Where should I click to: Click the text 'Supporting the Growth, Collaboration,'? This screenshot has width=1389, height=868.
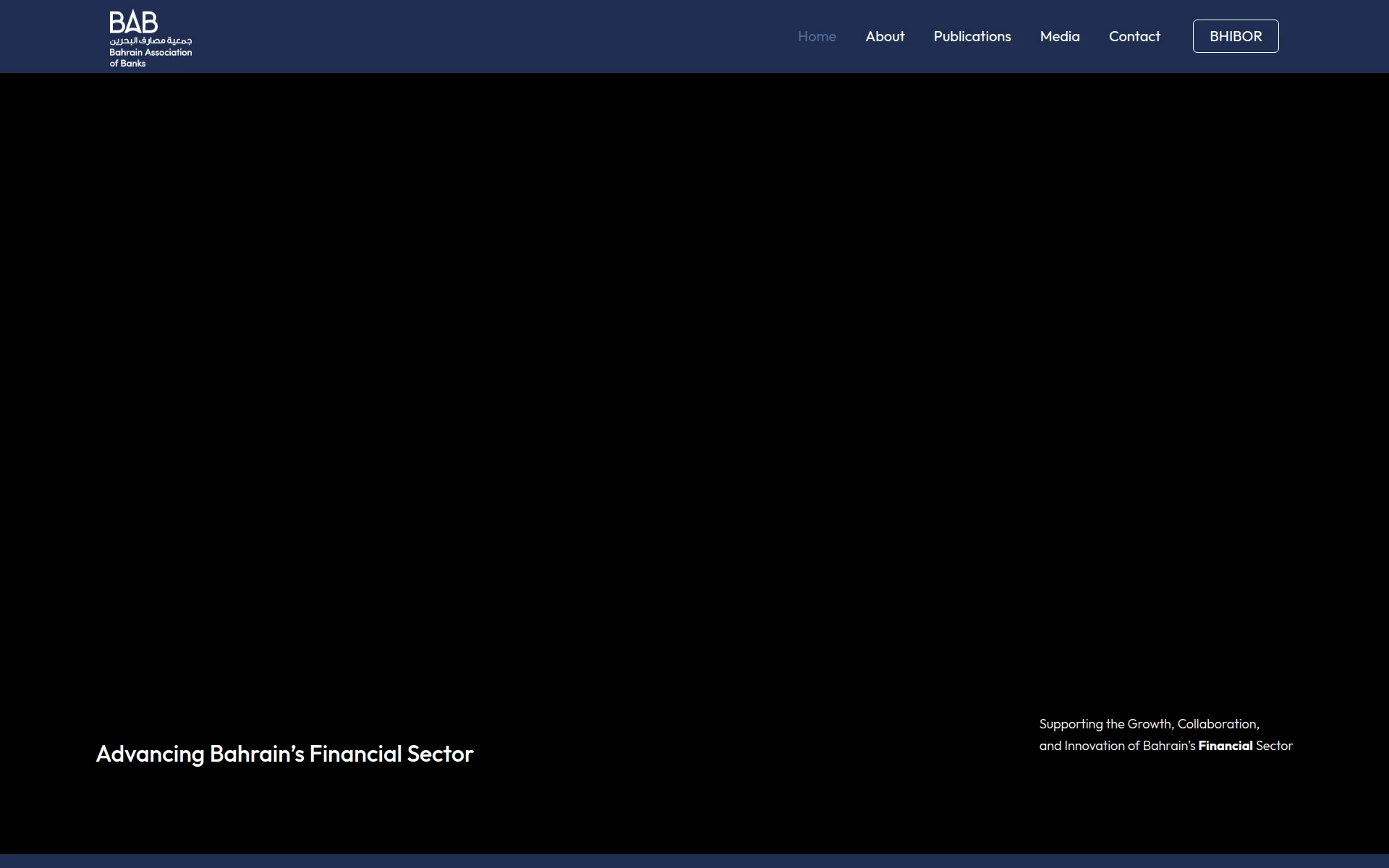(x=1149, y=724)
